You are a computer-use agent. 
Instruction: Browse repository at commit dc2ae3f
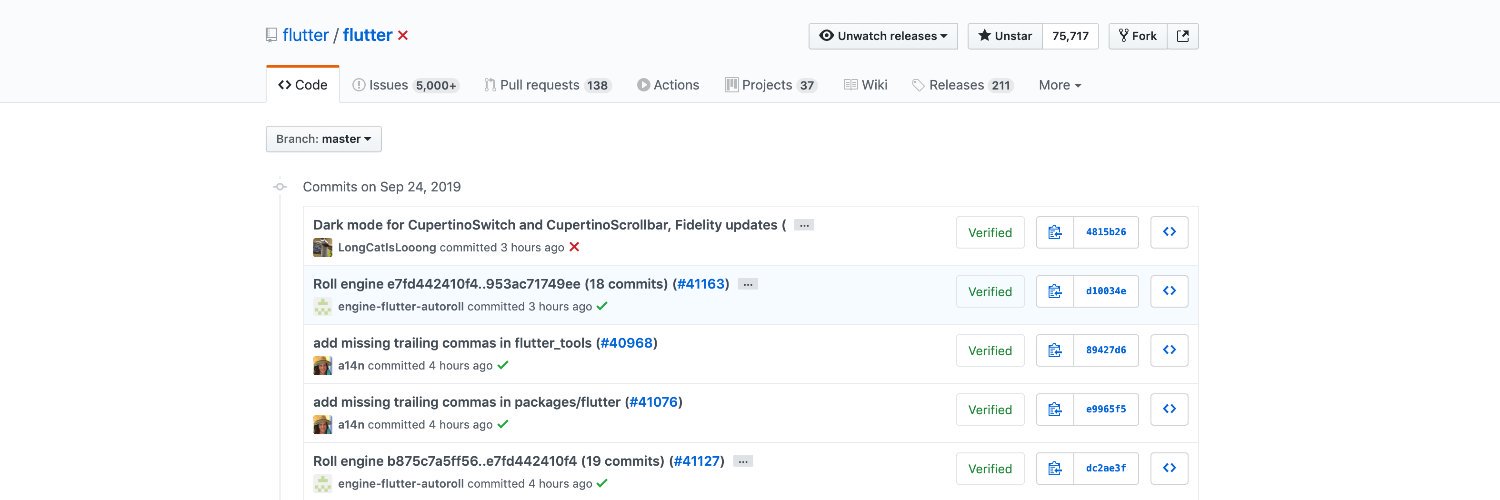[1169, 468]
